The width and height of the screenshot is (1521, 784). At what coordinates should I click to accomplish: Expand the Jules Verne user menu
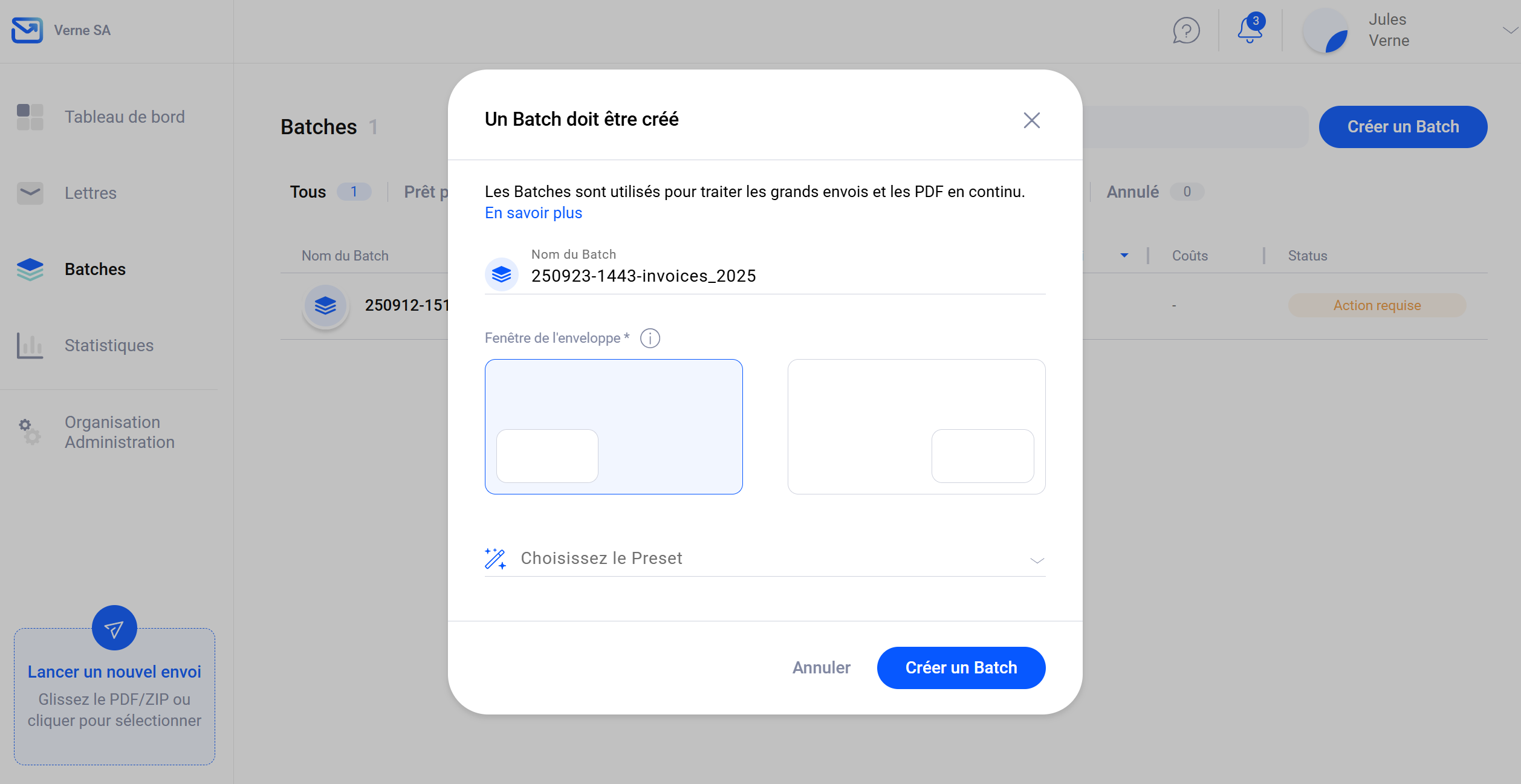tap(1510, 30)
